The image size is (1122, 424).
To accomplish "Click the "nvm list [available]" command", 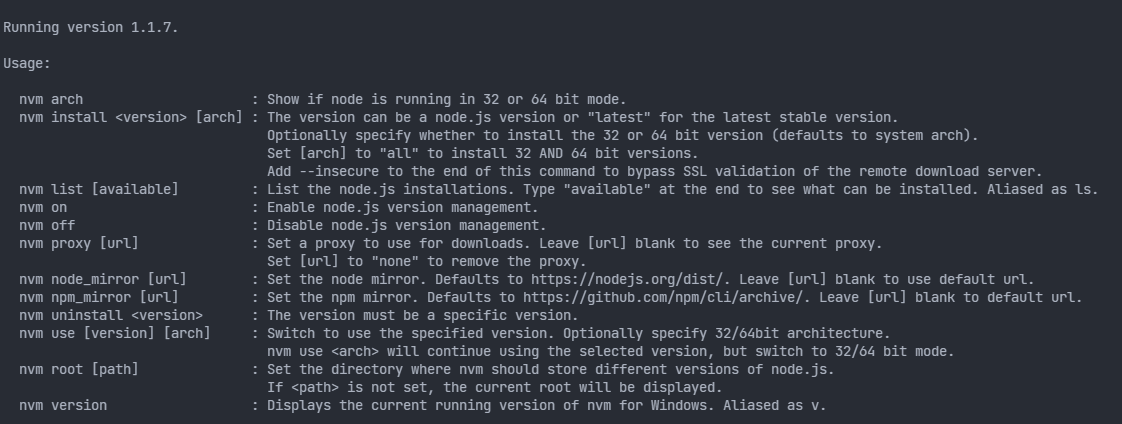I will click(x=99, y=189).
